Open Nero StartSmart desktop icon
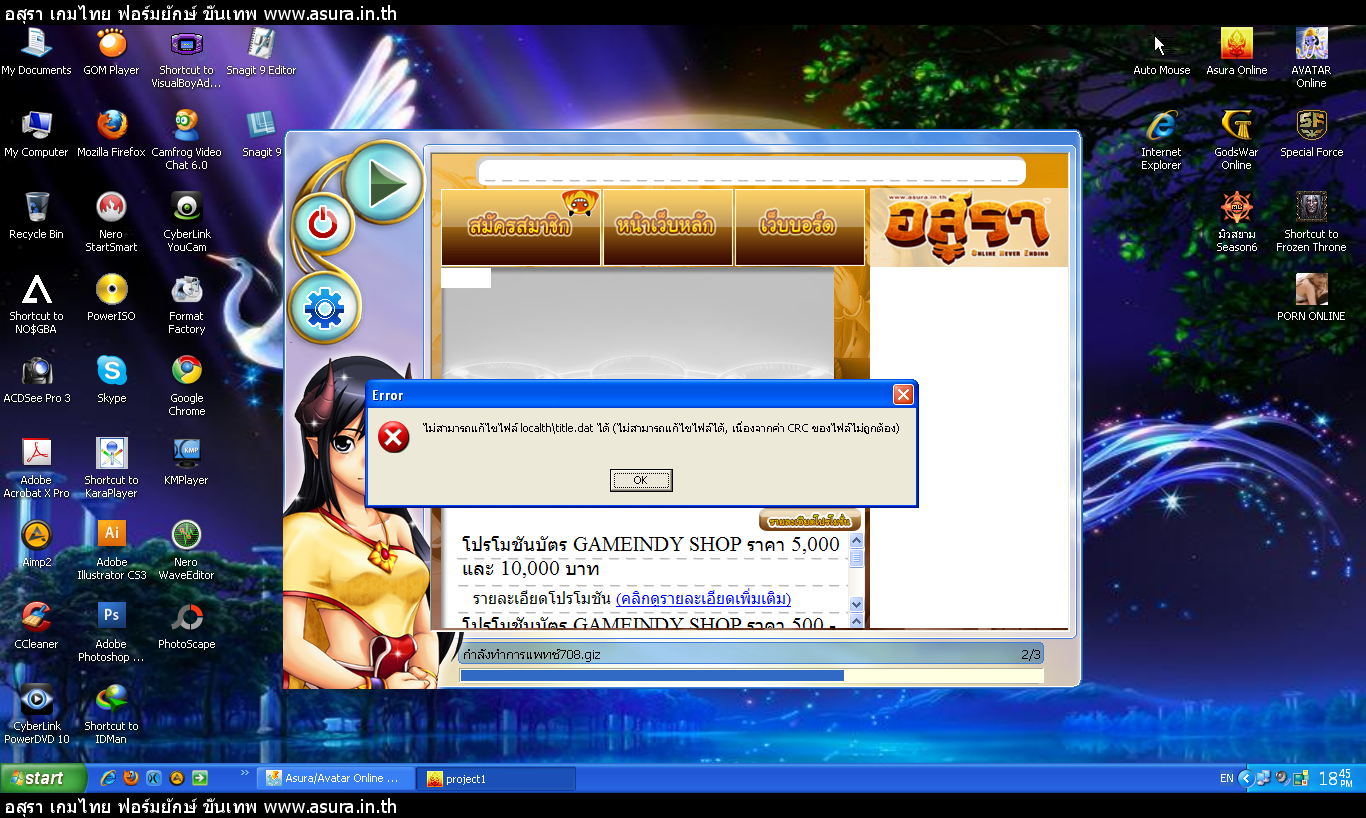Viewport: 1366px width, 818px height. point(111,222)
